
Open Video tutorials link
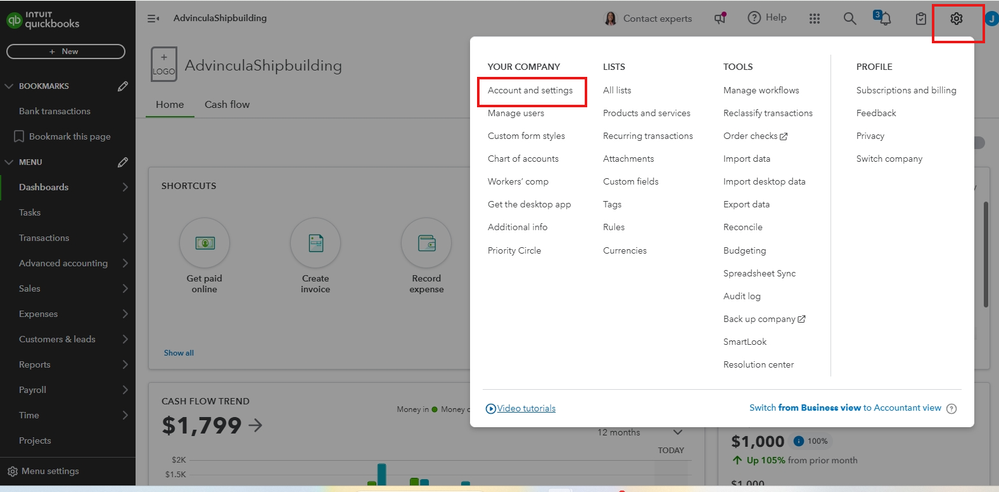coord(521,409)
